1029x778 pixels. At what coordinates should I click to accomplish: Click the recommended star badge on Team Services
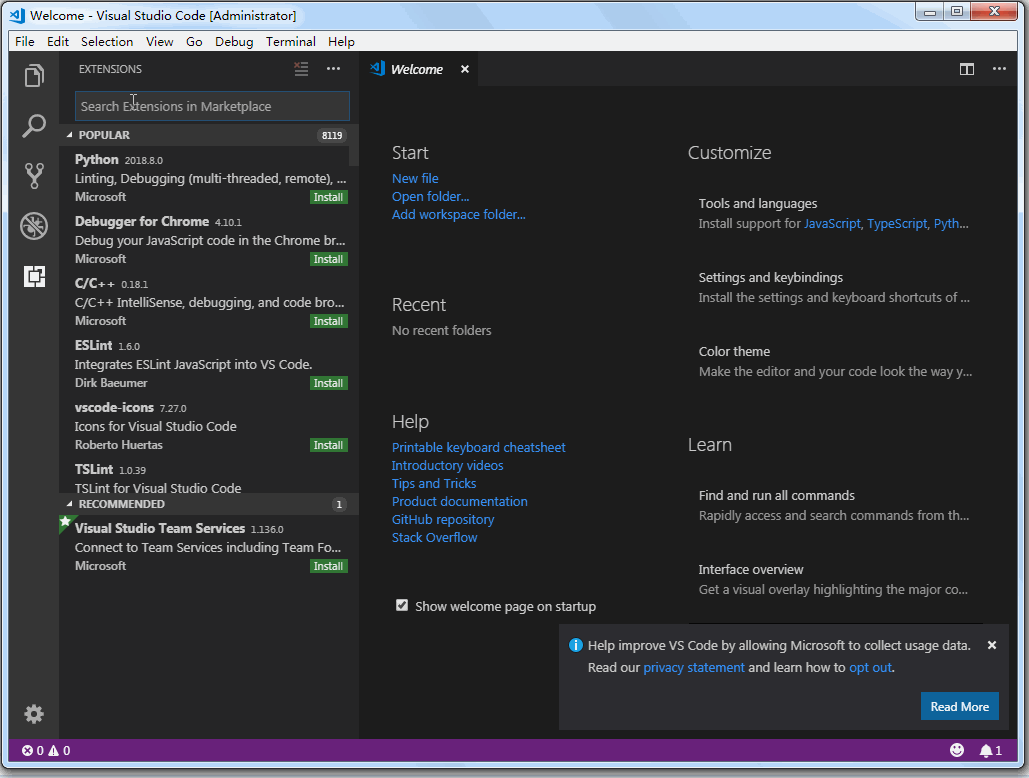[65, 523]
